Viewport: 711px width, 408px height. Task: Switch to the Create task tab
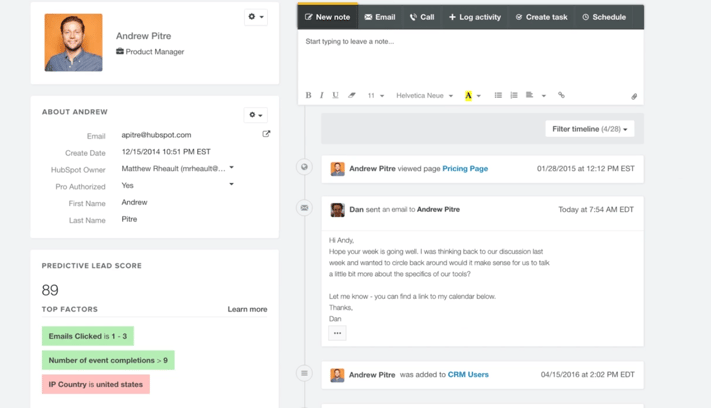coord(541,17)
